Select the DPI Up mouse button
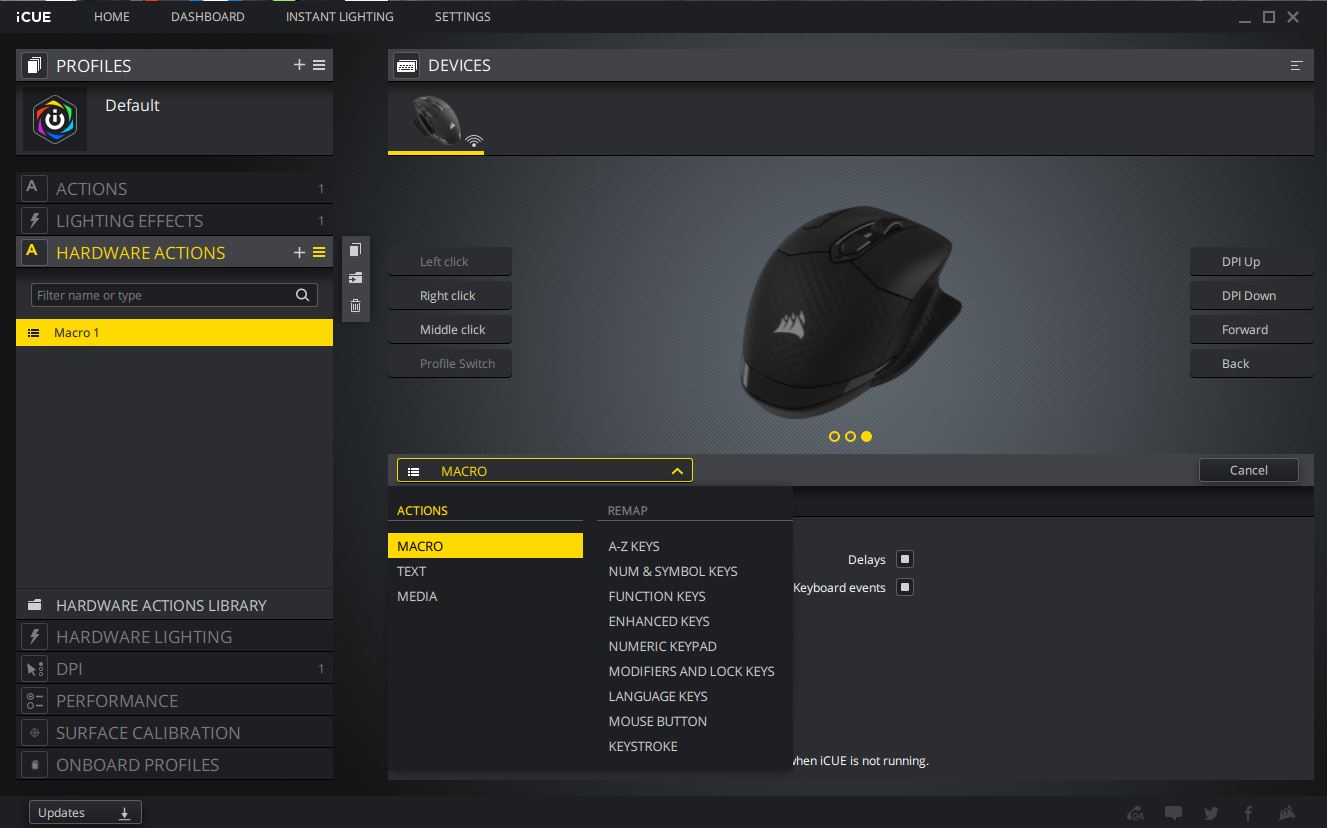The width and height of the screenshot is (1327, 828). (x=1251, y=262)
